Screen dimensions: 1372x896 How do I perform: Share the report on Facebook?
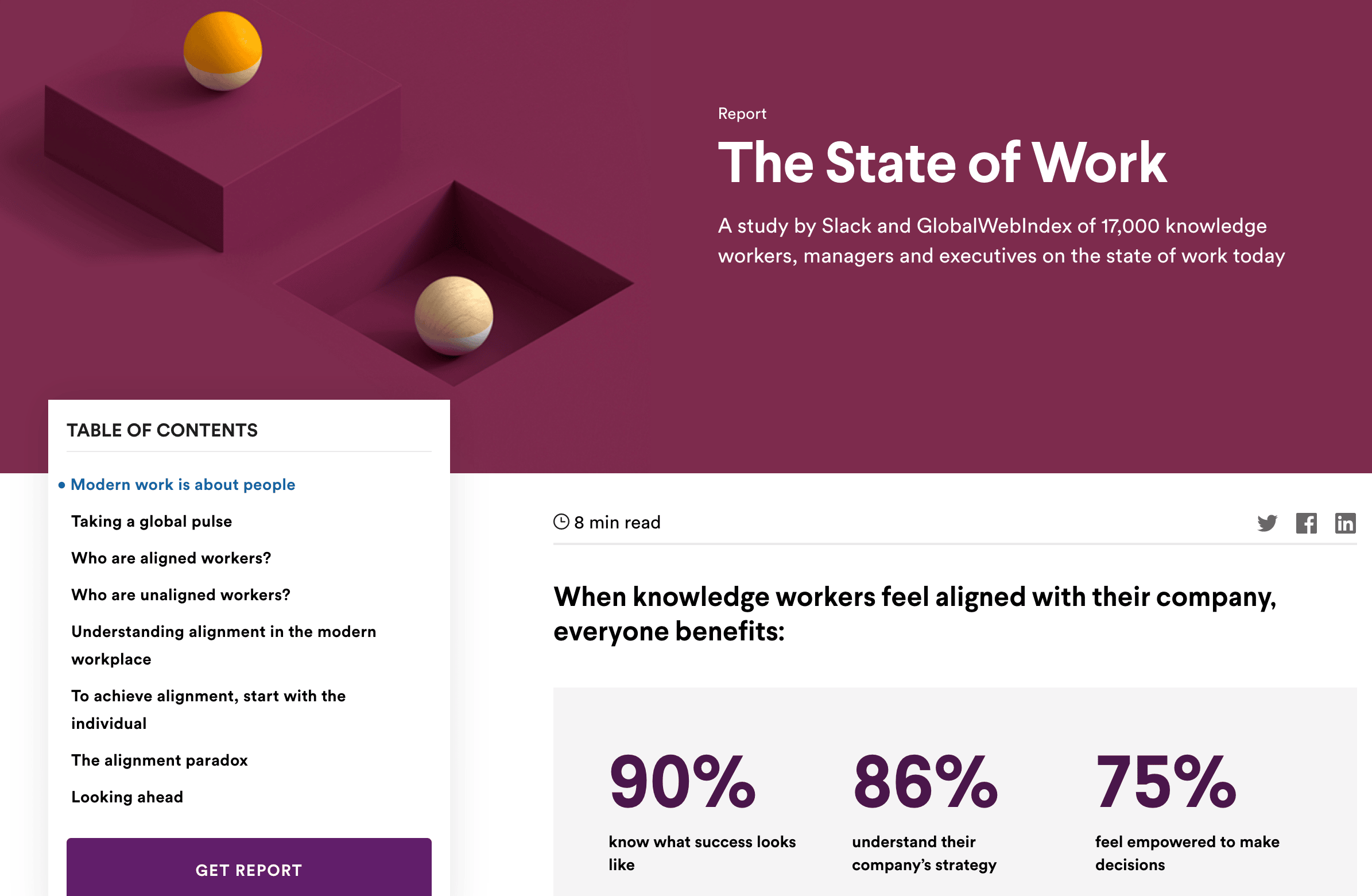(1307, 523)
